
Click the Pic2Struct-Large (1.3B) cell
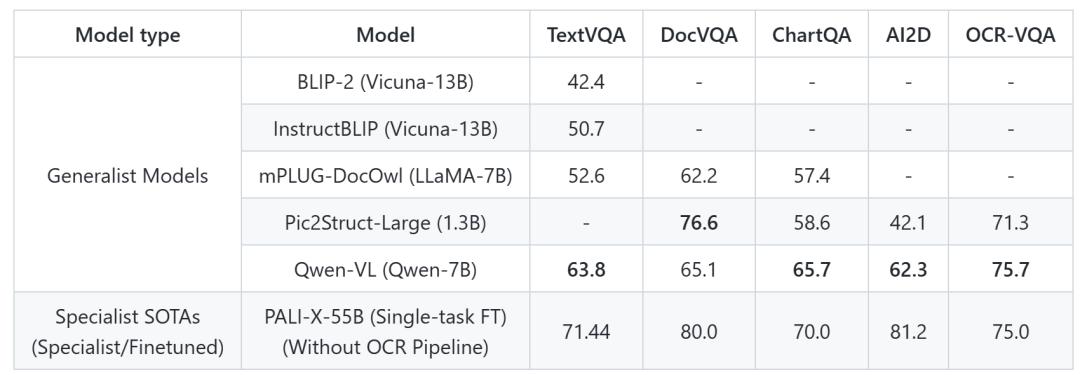[386, 222]
